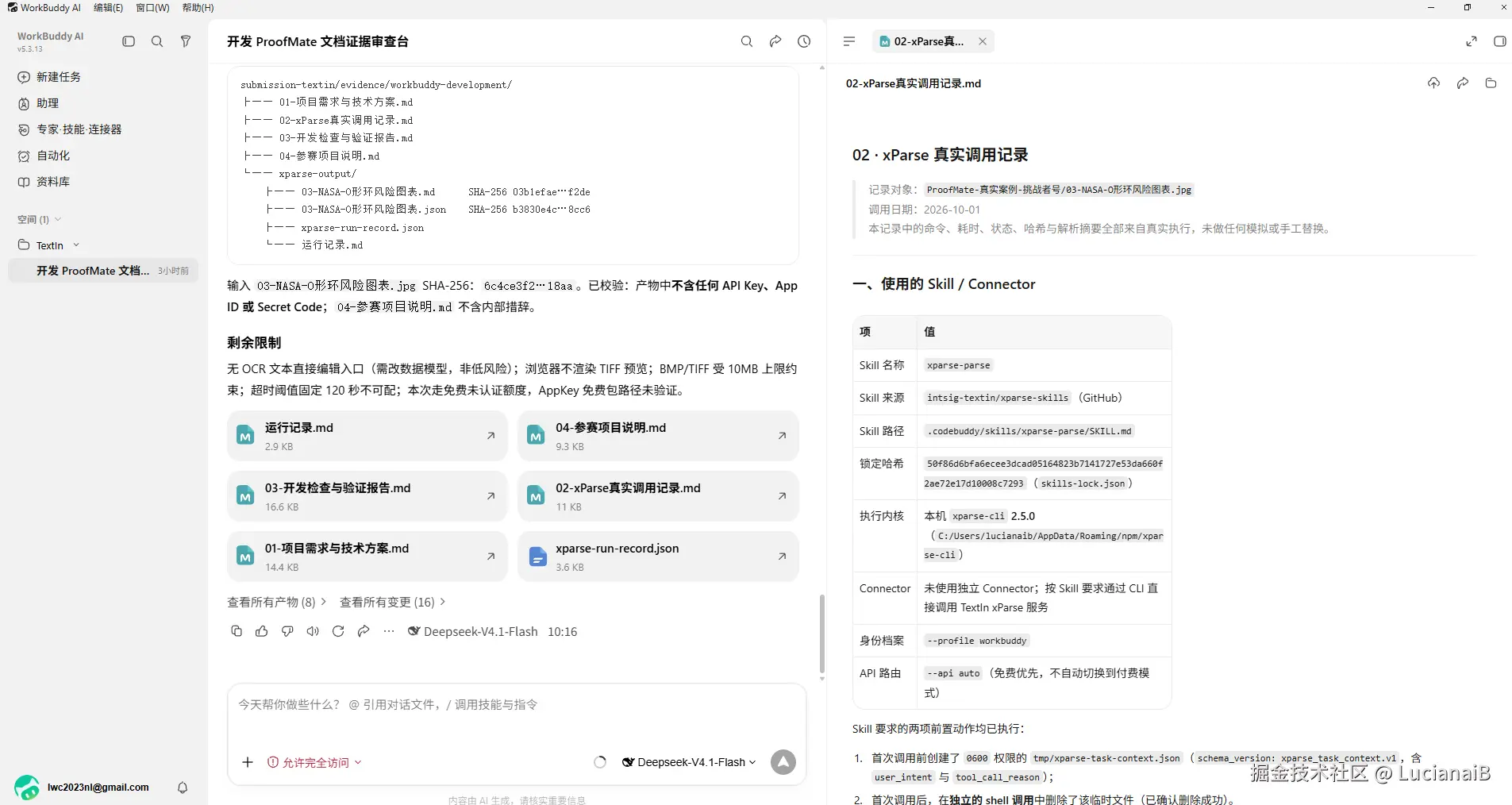Open the 编辑(E) menu
The height and width of the screenshot is (805, 1512).
pyautogui.click(x=108, y=8)
